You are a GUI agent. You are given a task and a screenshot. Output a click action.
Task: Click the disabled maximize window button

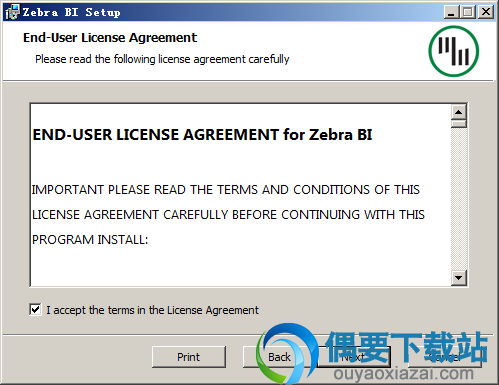pyautogui.click(x=468, y=12)
